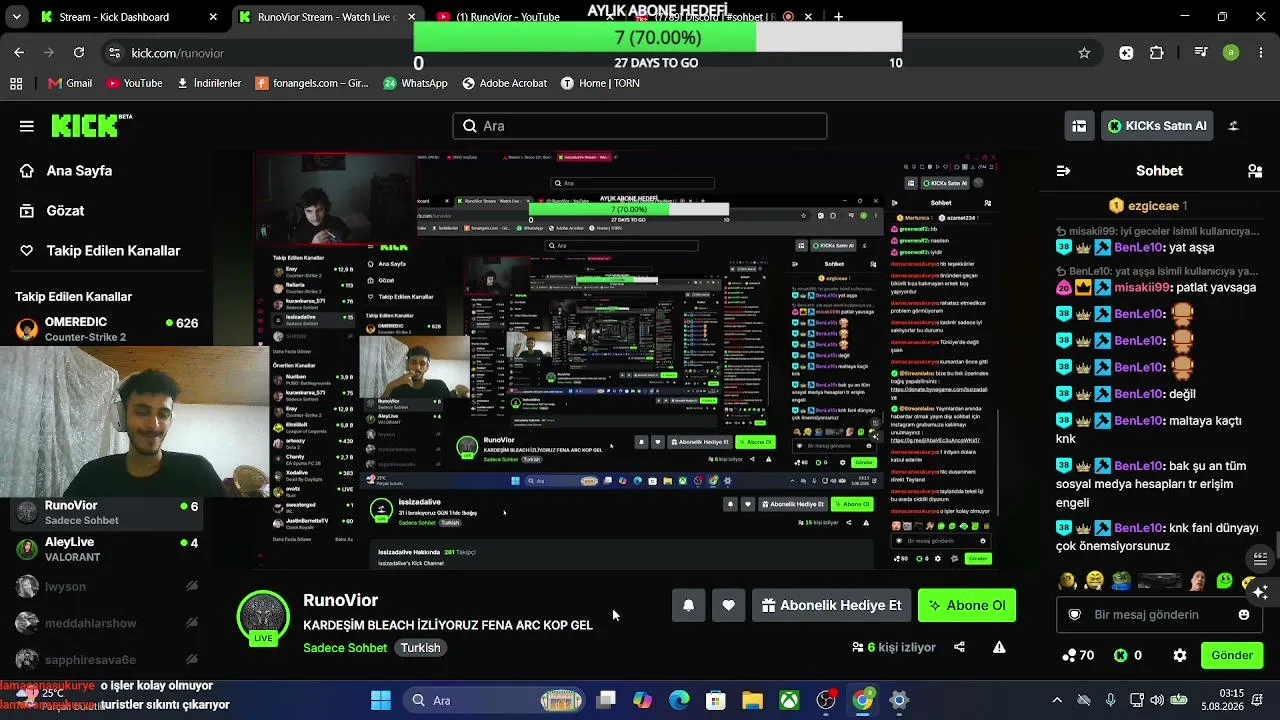Screen dimensions: 1280x720
Task: Open Adobe Acrobat bookmark
Action: (504, 83)
